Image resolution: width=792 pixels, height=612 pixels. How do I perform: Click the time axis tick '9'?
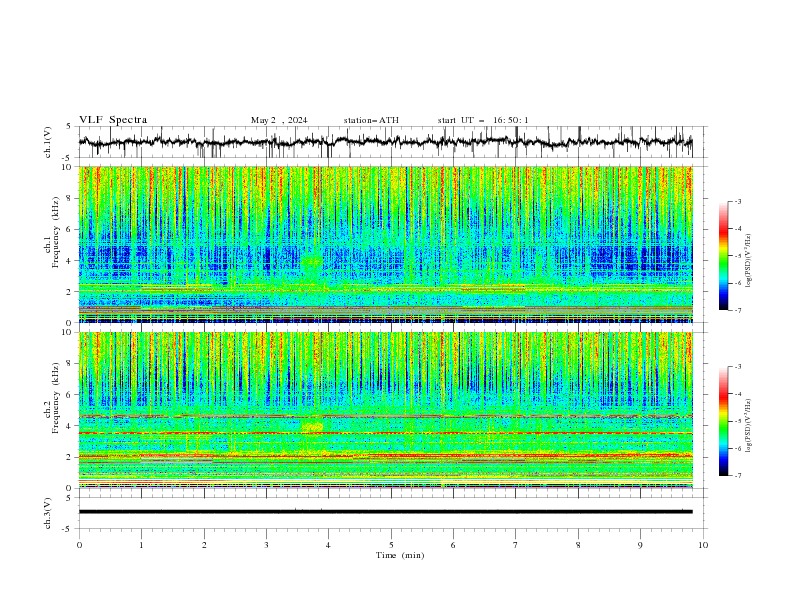coord(640,545)
